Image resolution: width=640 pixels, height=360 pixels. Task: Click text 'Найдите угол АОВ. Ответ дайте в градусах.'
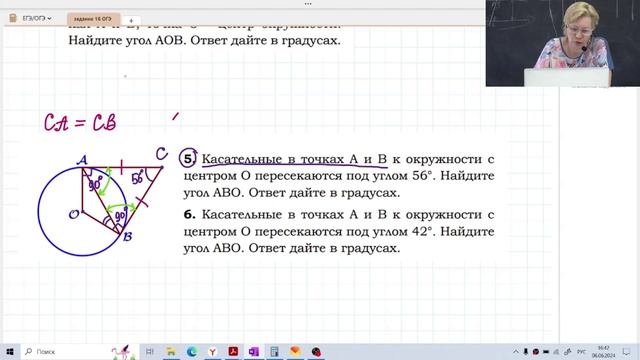(204, 41)
